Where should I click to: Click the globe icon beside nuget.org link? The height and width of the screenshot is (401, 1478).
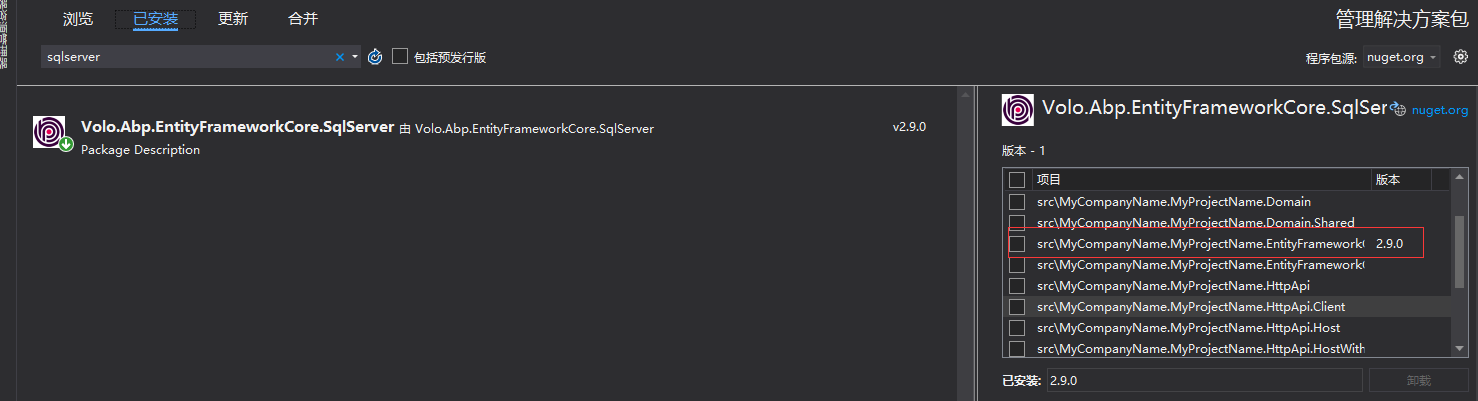tap(1399, 110)
